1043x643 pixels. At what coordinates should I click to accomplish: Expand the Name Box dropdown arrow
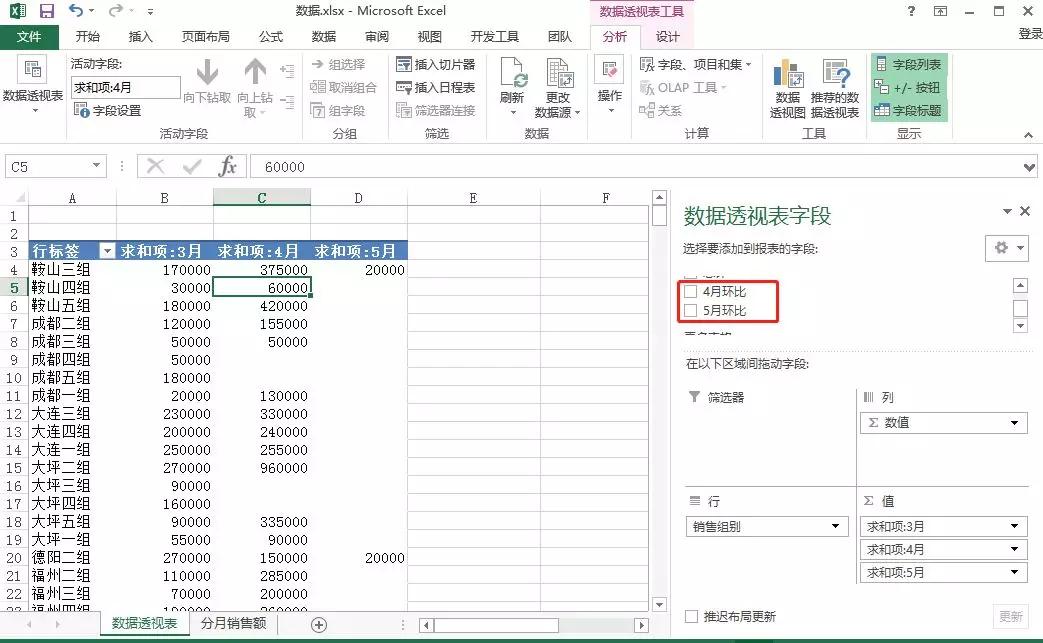pyautogui.click(x=96, y=166)
